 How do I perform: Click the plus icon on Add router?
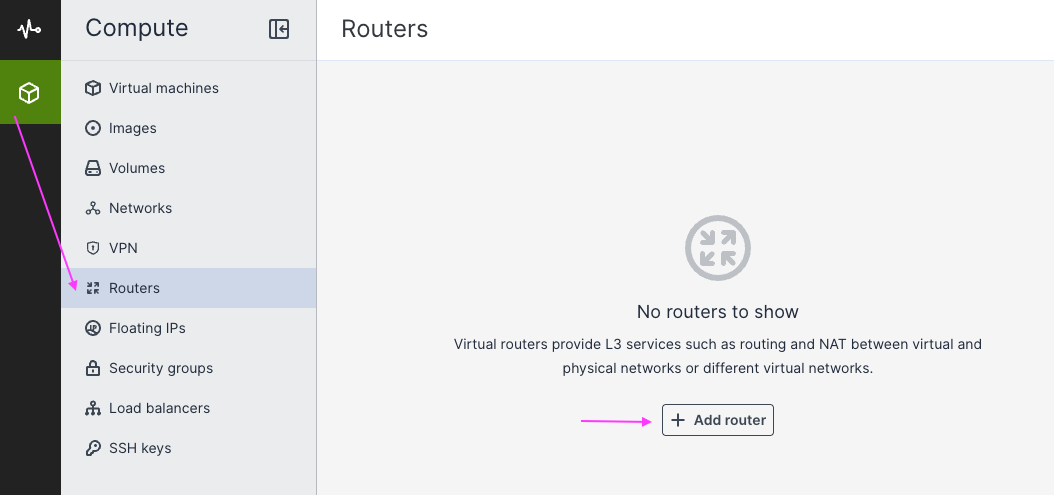[x=678, y=420]
